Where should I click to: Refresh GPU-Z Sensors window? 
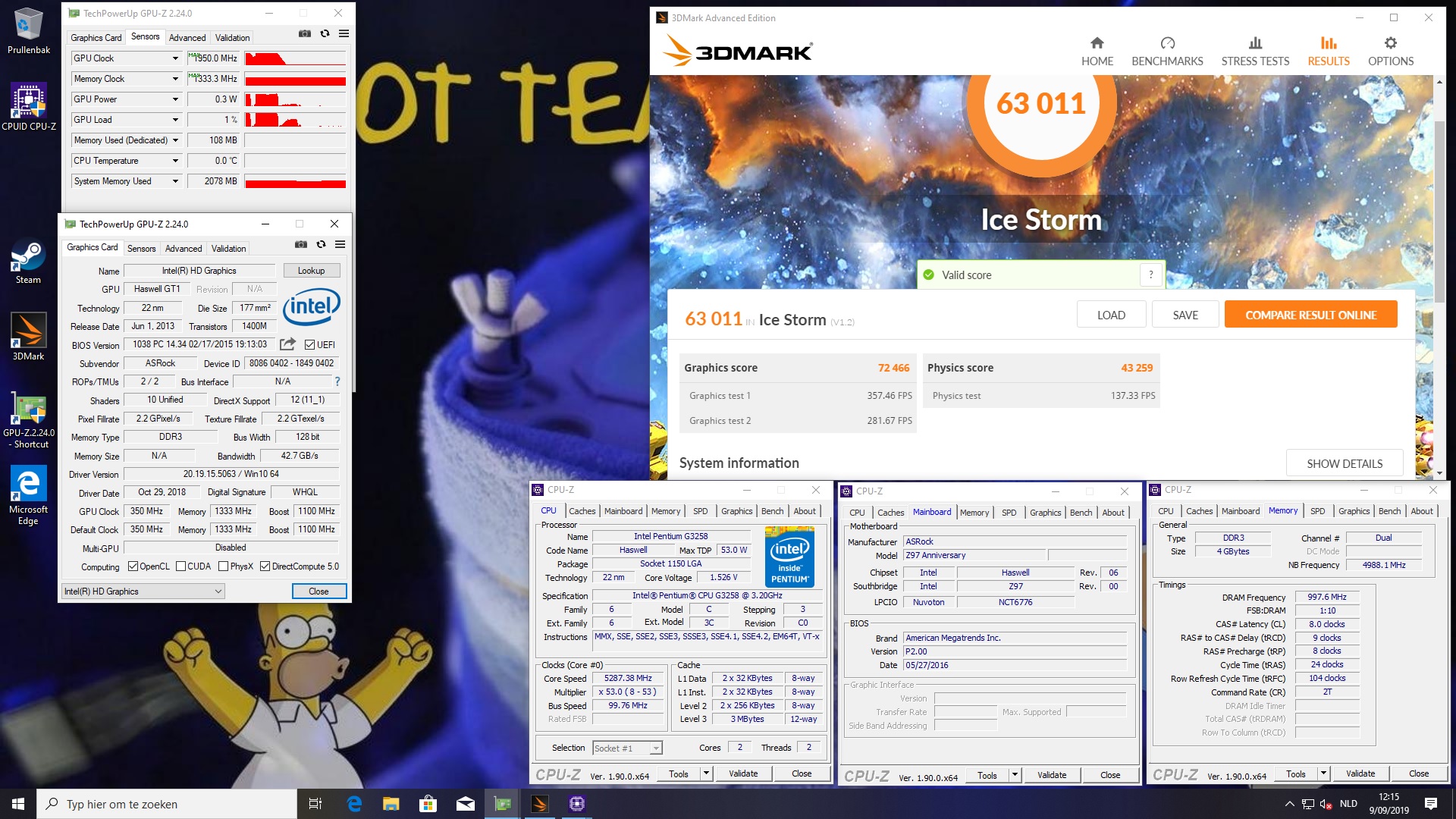(325, 34)
